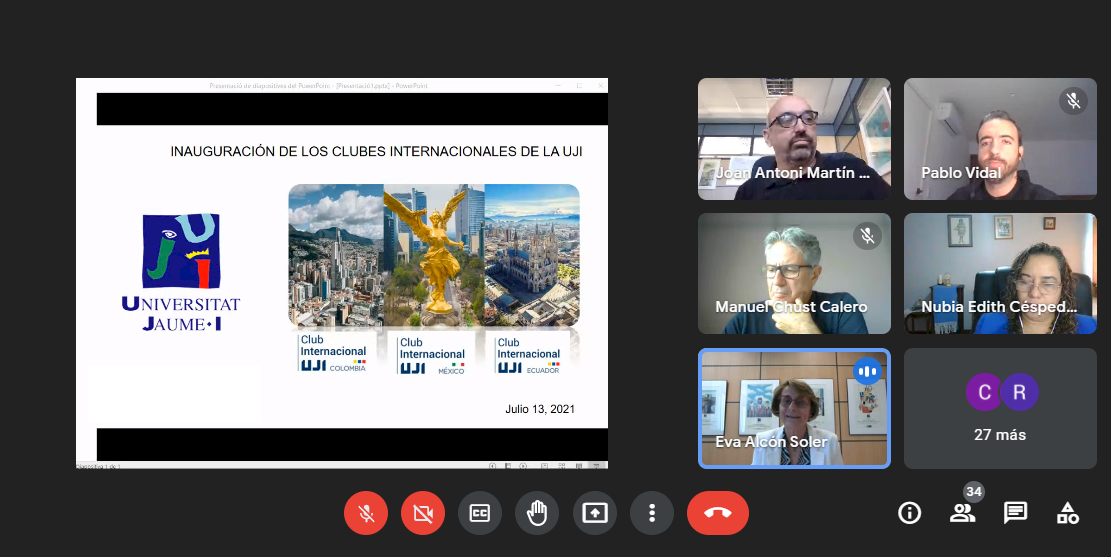Screen dimensions: 1111x557
Task: Open the meeting details info icon
Action: click(909, 513)
